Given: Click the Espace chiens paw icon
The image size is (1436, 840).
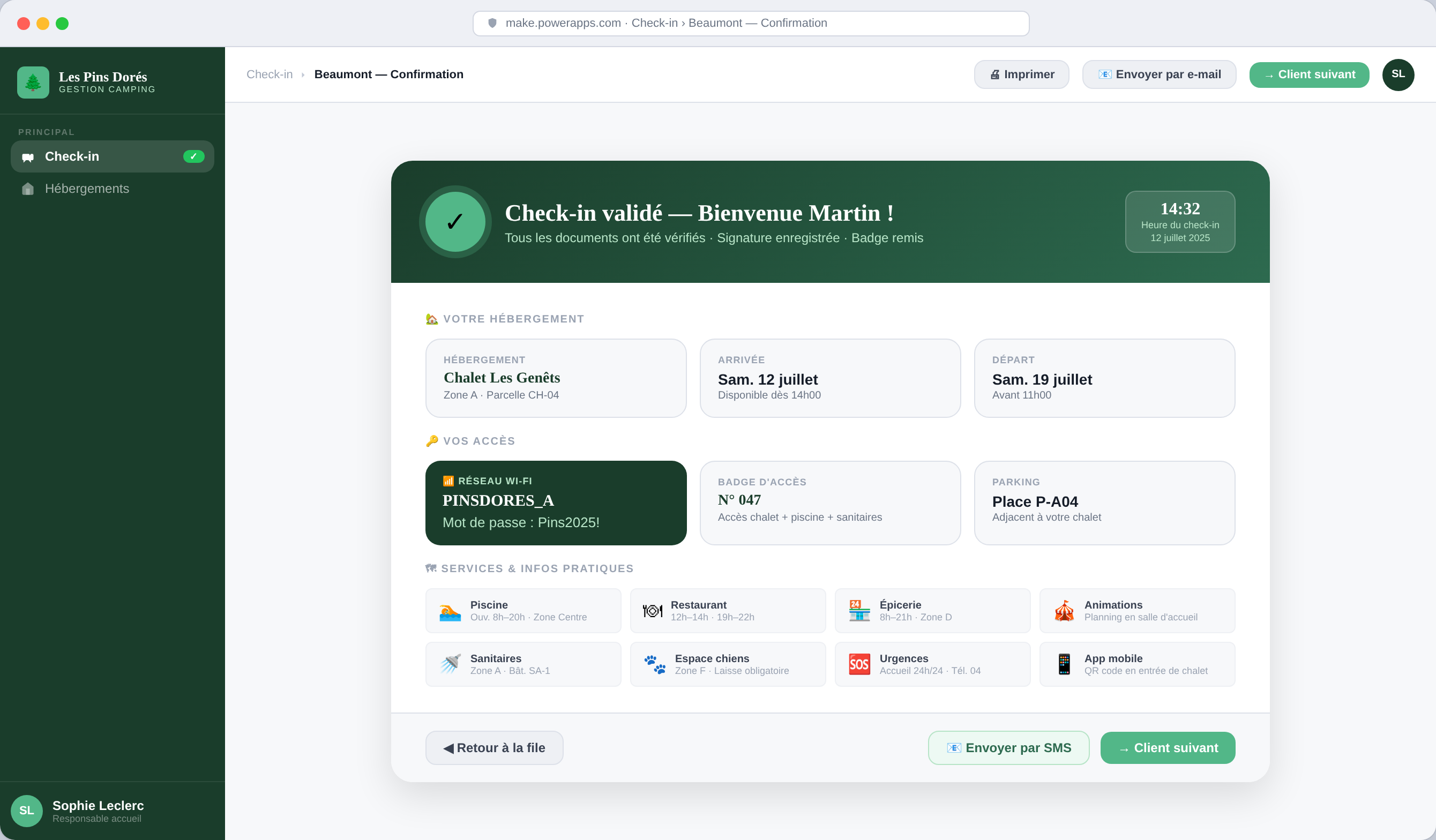Looking at the screenshot, I should (655, 664).
